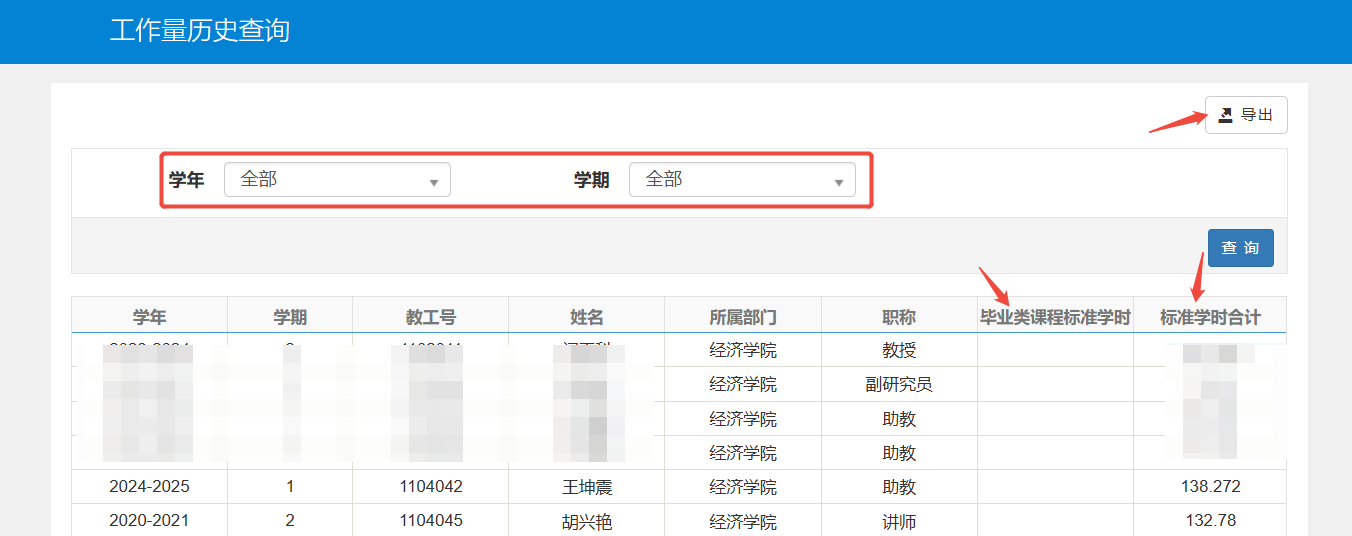Select the 职称 column header
The image size is (1352, 536).
tap(898, 317)
